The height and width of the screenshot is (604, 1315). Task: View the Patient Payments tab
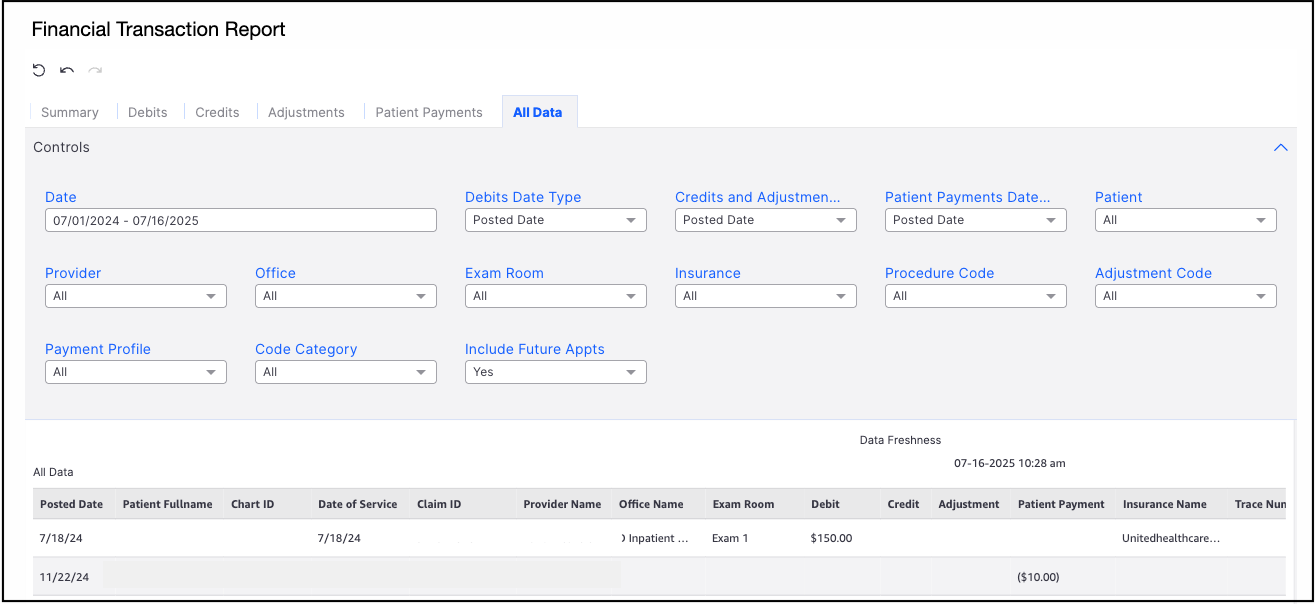[x=429, y=112]
